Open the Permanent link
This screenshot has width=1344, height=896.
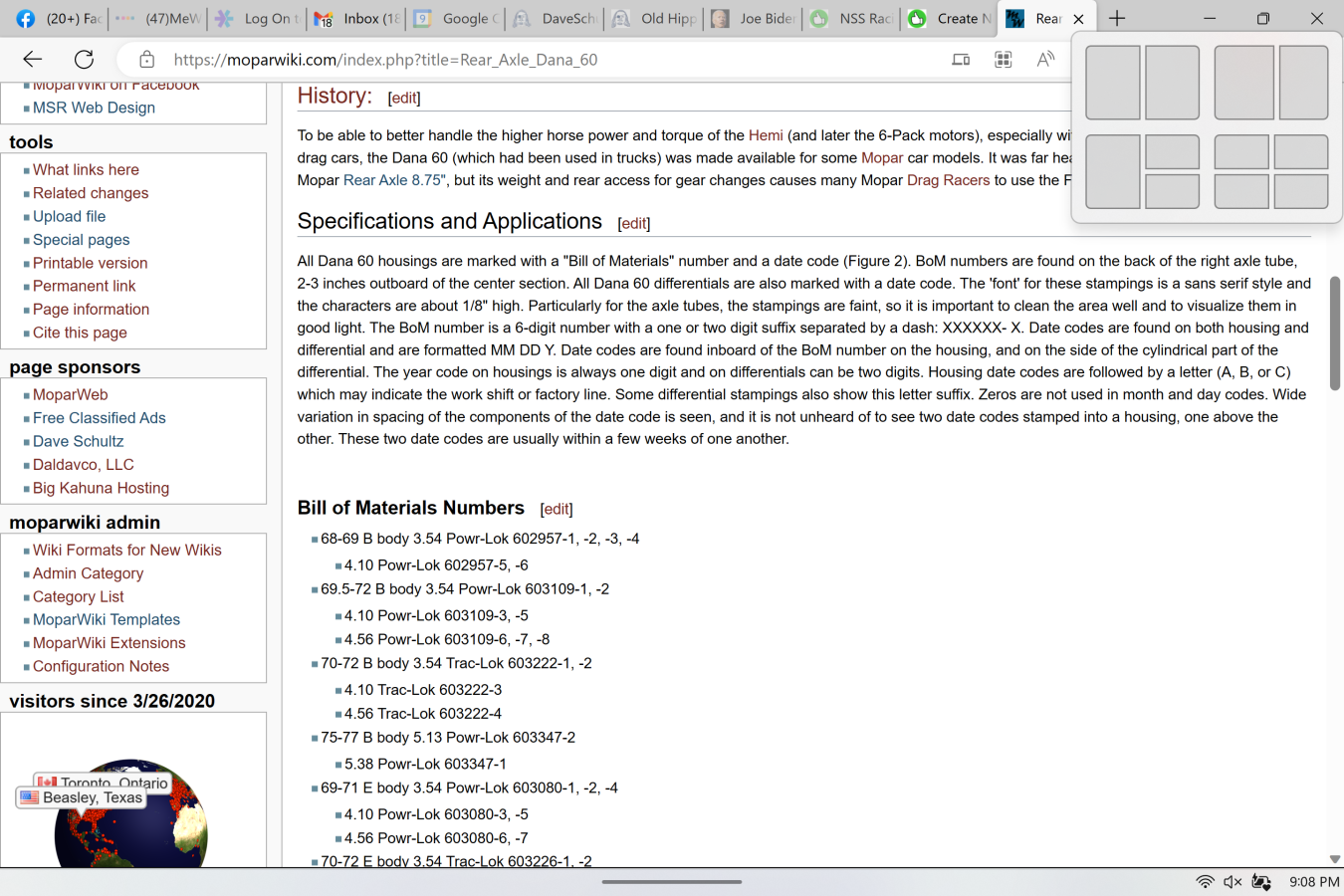point(84,286)
